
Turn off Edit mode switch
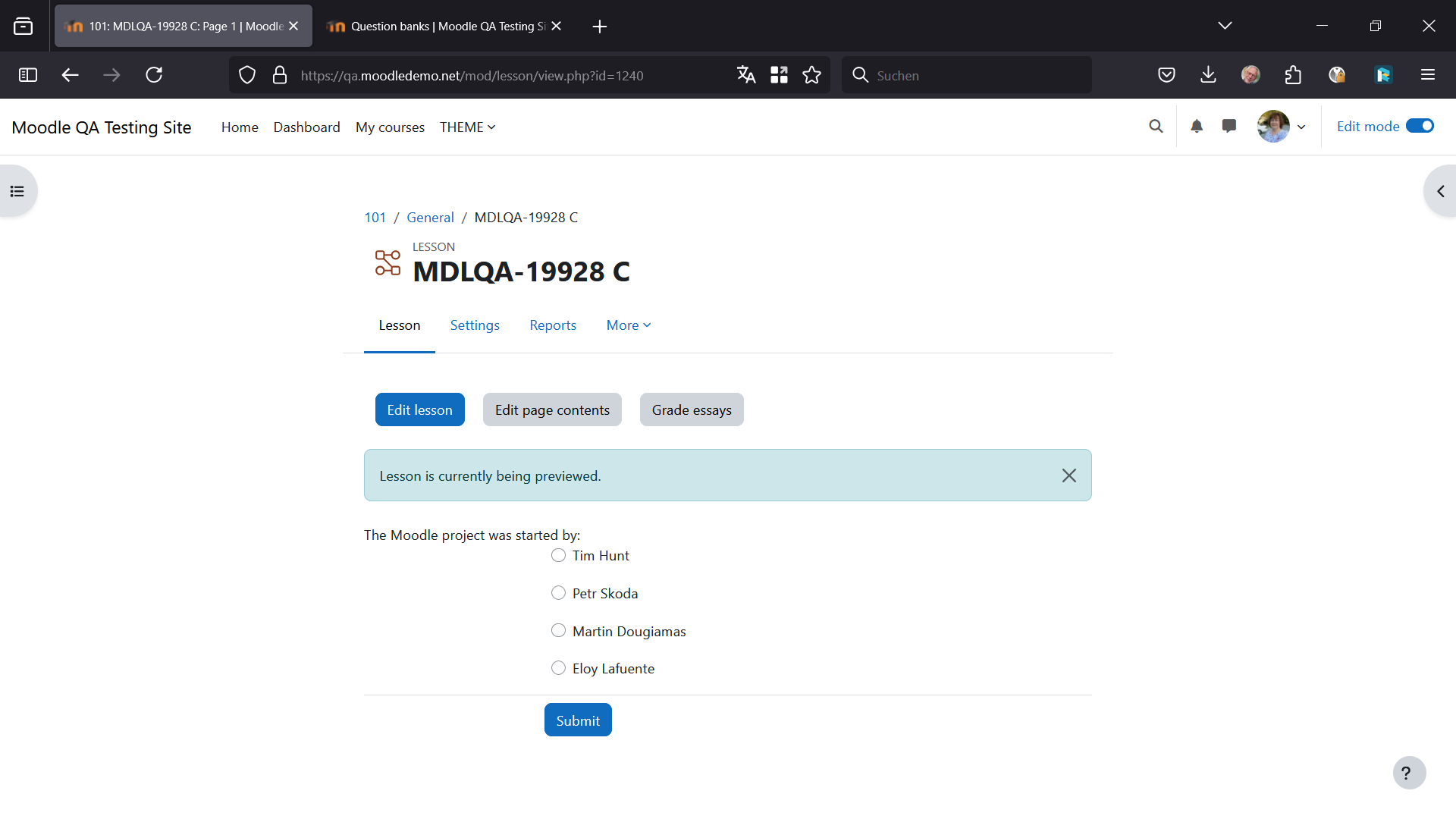1420,126
